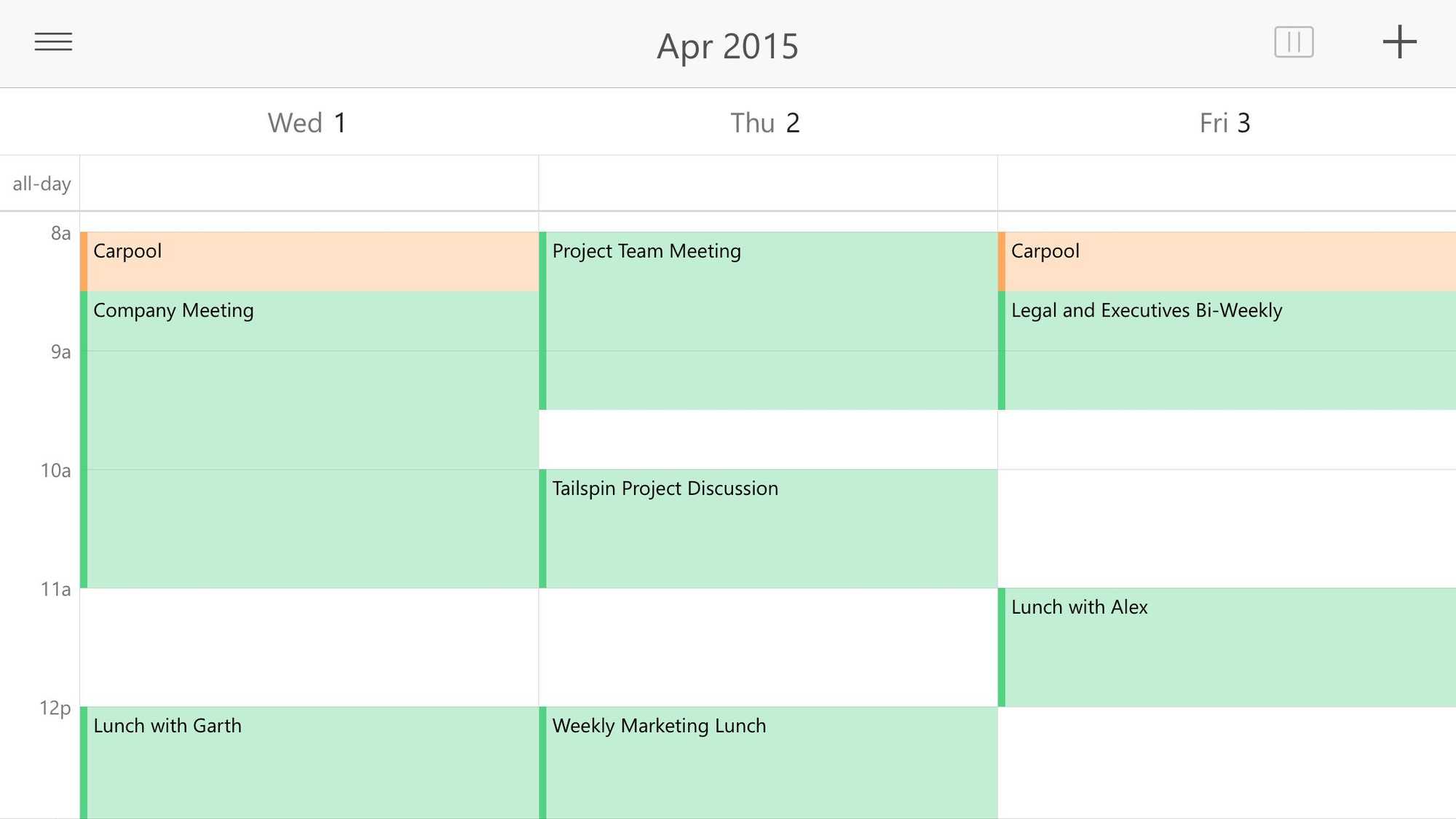
Task: Add a new event with plus icon
Action: [x=1399, y=41]
